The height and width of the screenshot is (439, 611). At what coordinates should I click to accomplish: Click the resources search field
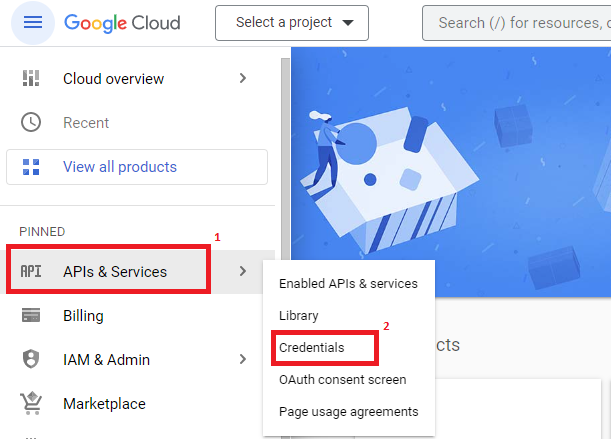pyautogui.click(x=520, y=23)
